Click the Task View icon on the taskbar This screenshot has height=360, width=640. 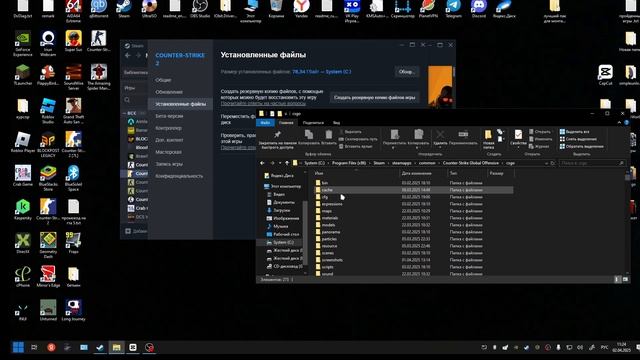tap(34, 347)
